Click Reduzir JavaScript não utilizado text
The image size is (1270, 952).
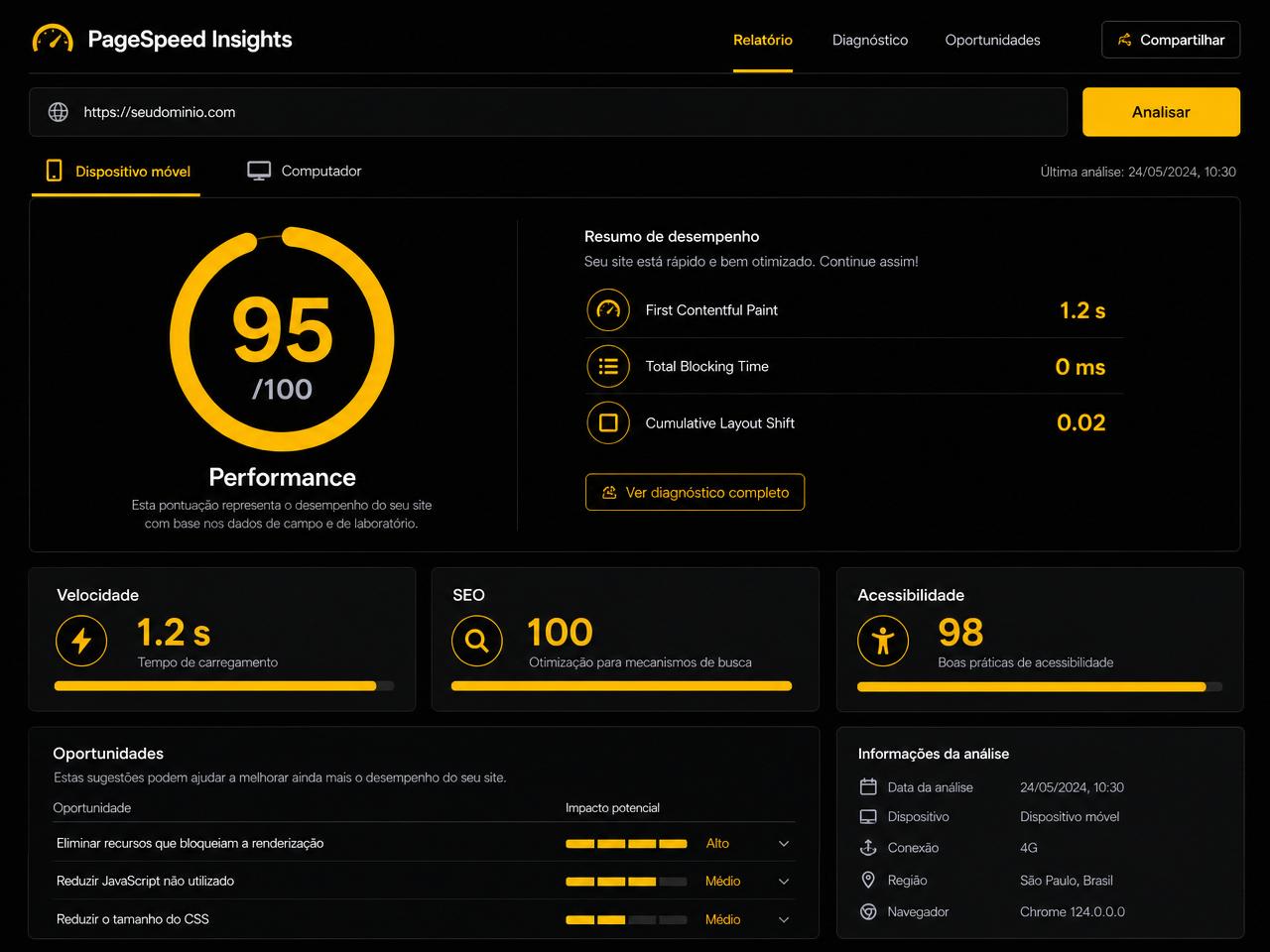click(145, 882)
